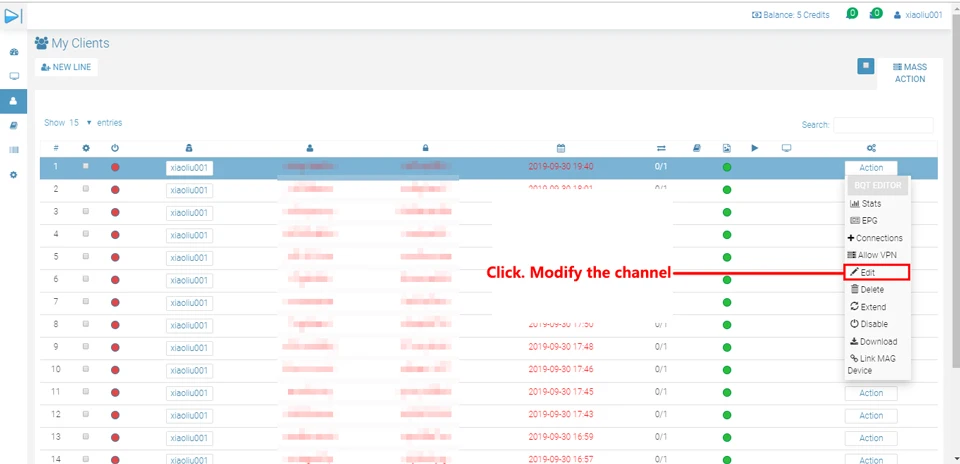Click the calendar column header icon
Screen dimensions: 960x464
(560, 148)
